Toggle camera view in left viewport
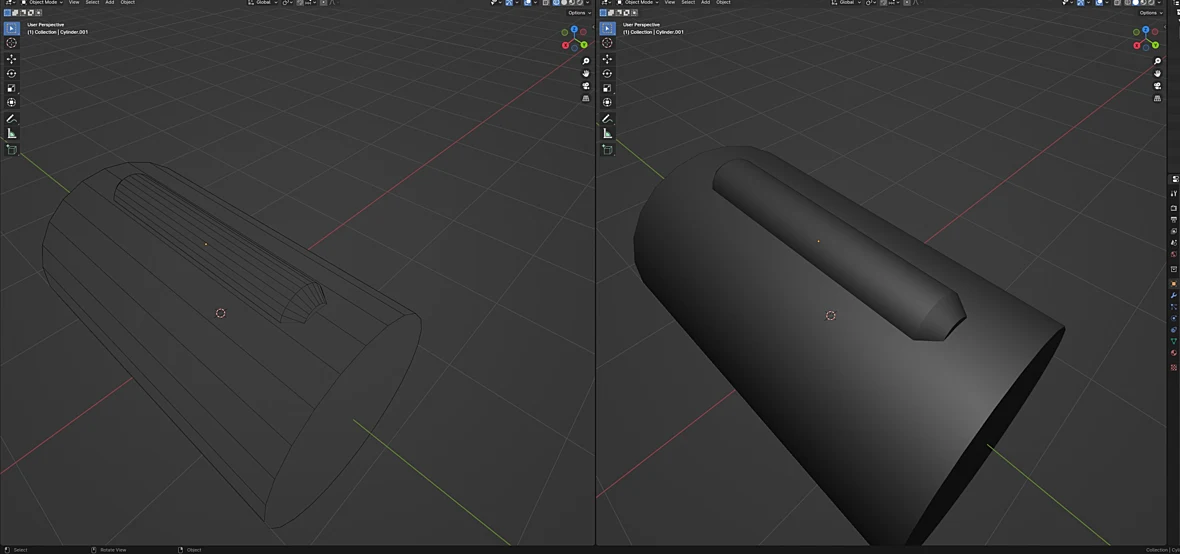The width and height of the screenshot is (1180, 554). (x=585, y=86)
